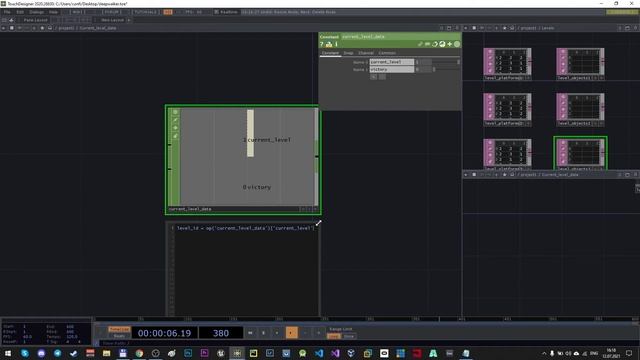The width and height of the screenshot is (640, 360).
Task: Toggle the Timecode mode button
Action: click(119, 329)
